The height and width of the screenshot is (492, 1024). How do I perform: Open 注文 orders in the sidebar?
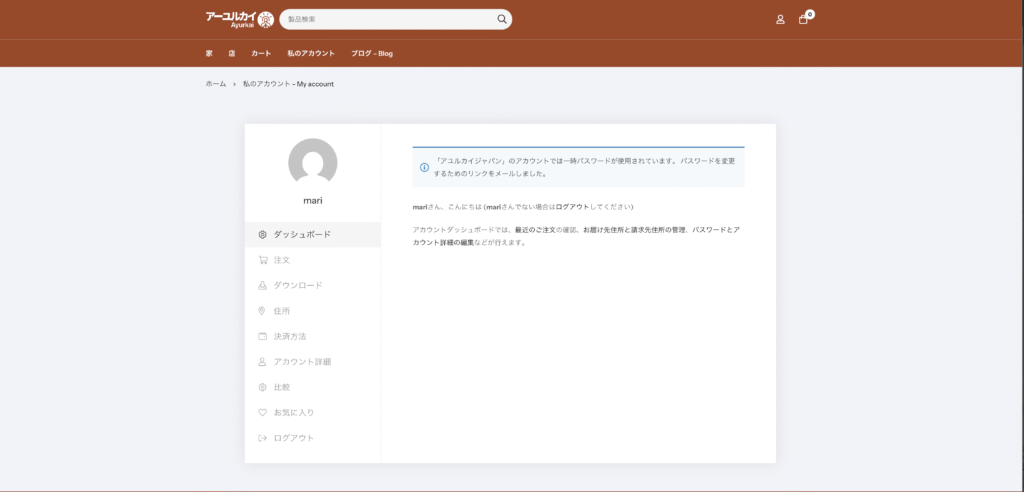(x=281, y=260)
